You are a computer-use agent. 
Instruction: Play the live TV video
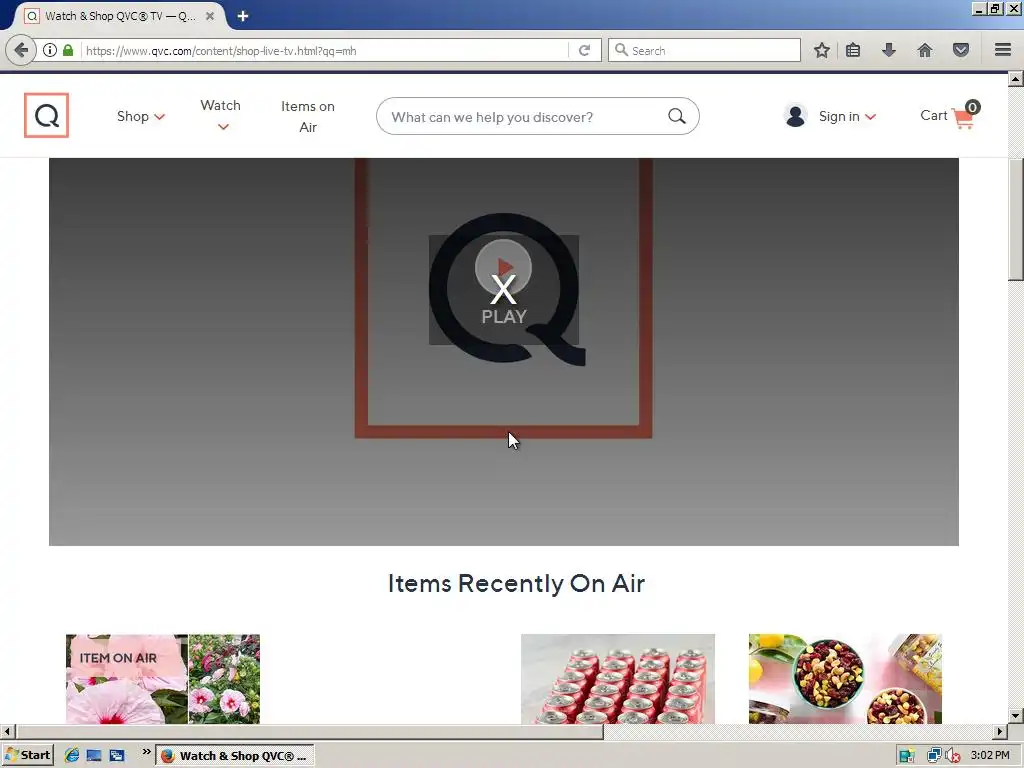pos(504,289)
